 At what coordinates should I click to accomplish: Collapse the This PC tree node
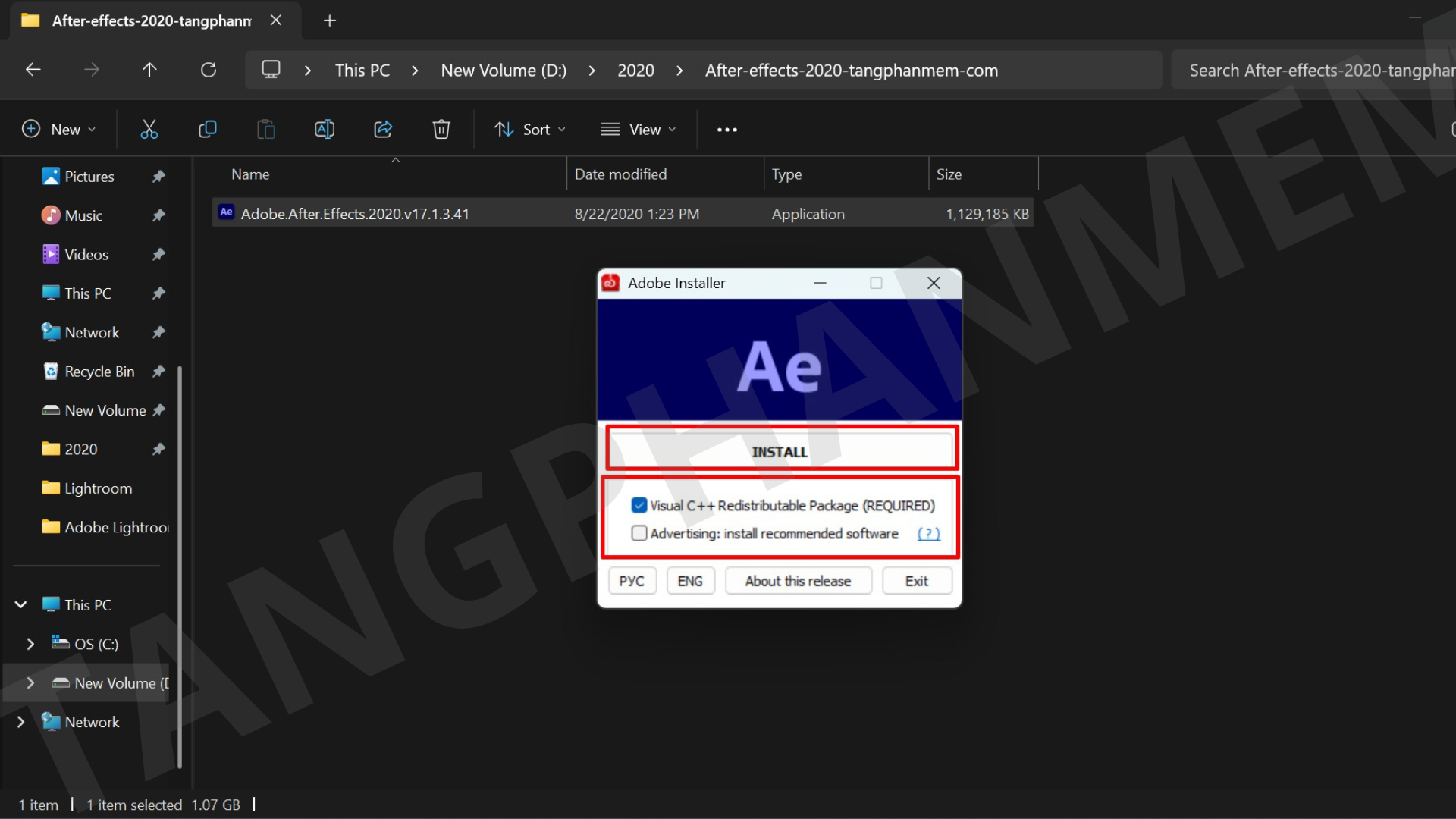(20, 604)
